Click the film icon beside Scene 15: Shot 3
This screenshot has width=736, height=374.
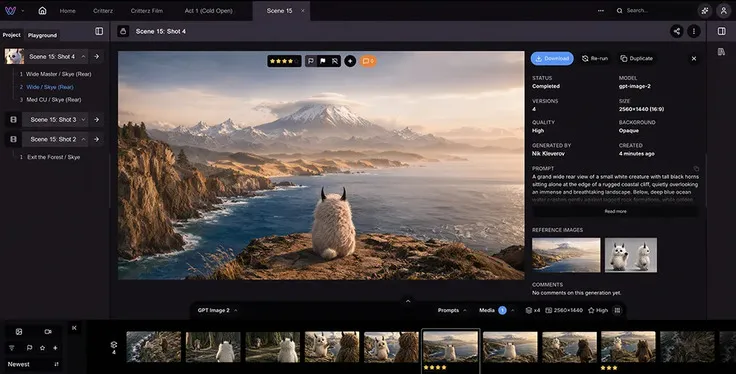pyautogui.click(x=14, y=120)
